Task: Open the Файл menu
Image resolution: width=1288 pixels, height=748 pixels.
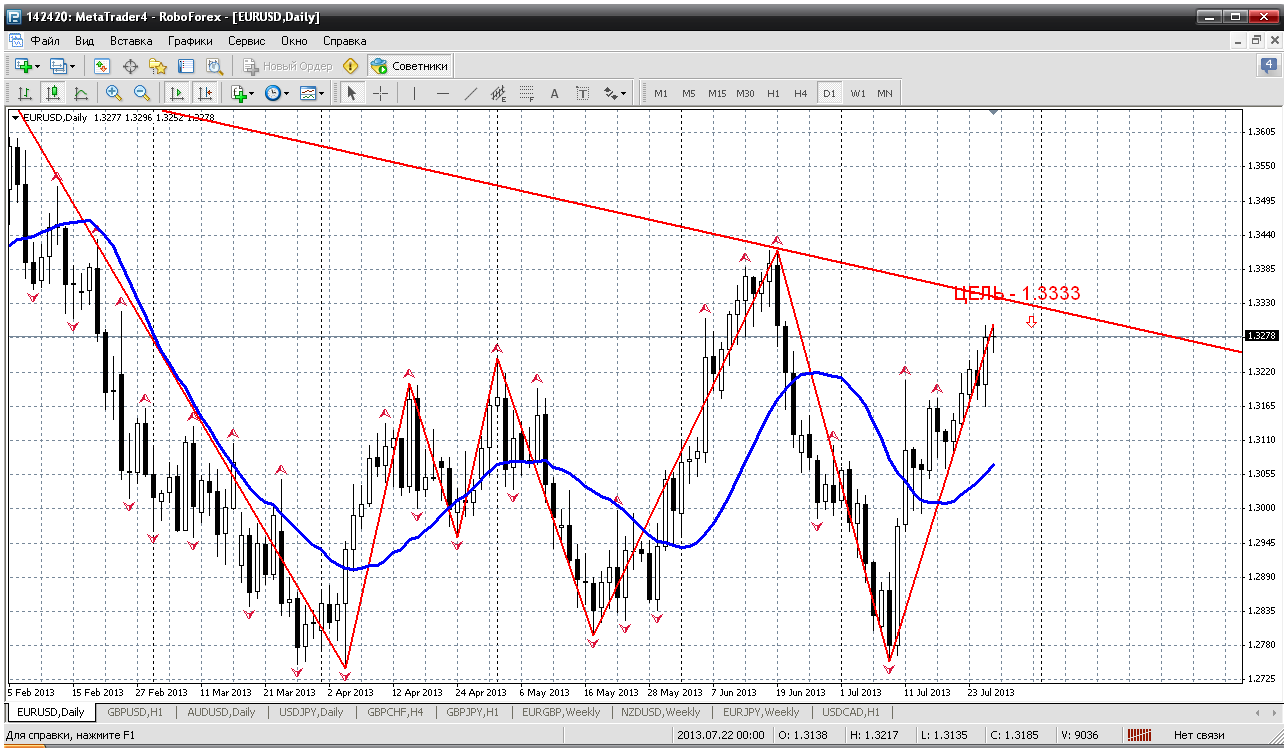Action: (45, 41)
